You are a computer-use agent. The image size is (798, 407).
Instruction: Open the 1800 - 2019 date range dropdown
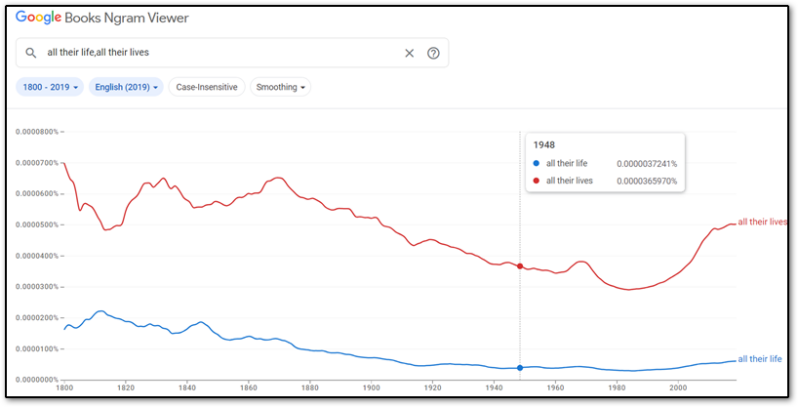(48, 87)
